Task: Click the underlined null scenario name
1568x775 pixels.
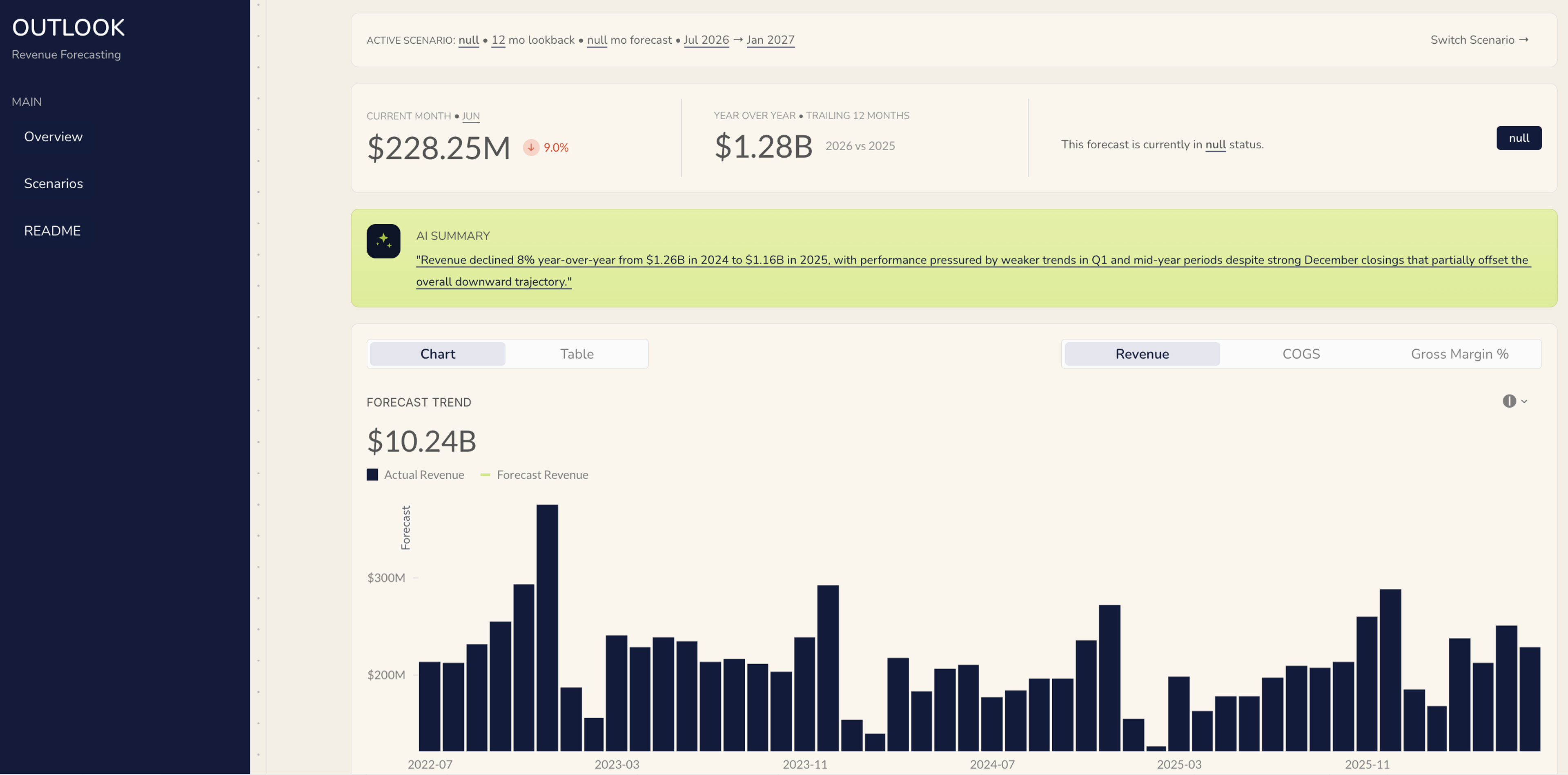Action: (469, 40)
